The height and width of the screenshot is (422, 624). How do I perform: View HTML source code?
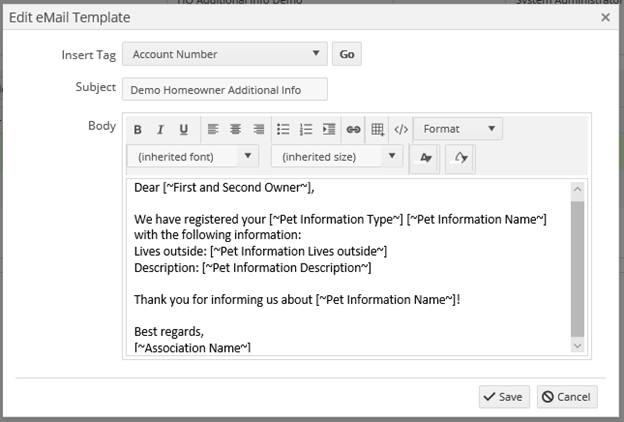pyautogui.click(x=401, y=129)
